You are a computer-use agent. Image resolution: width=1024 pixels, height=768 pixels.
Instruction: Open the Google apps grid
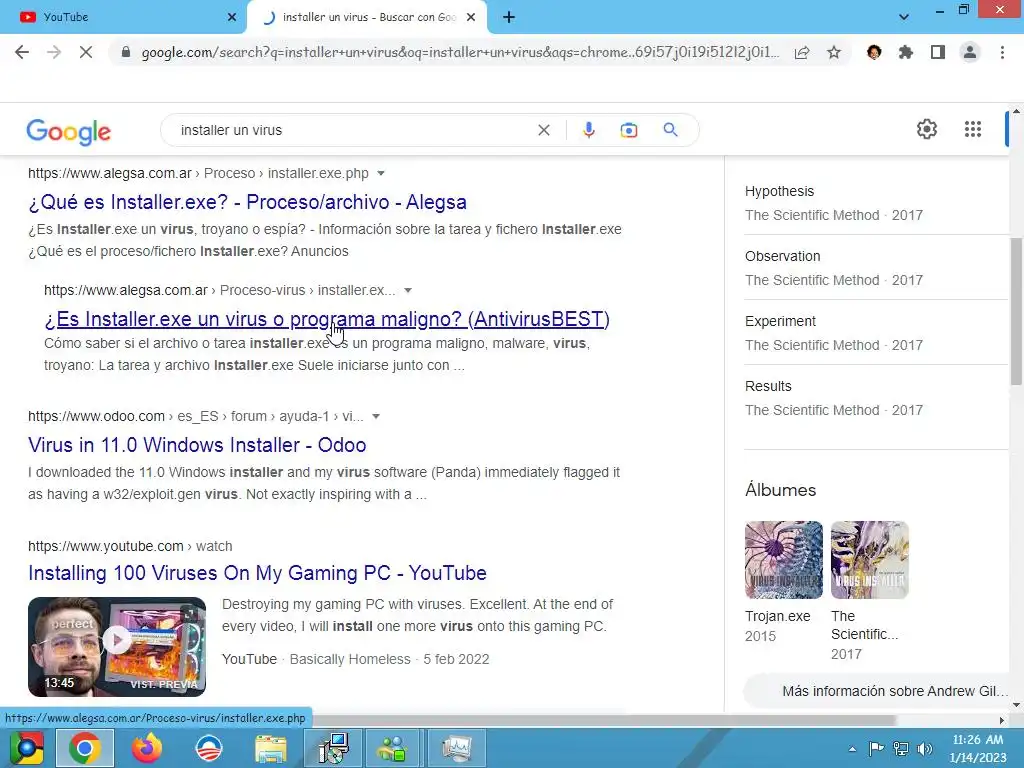click(x=973, y=129)
